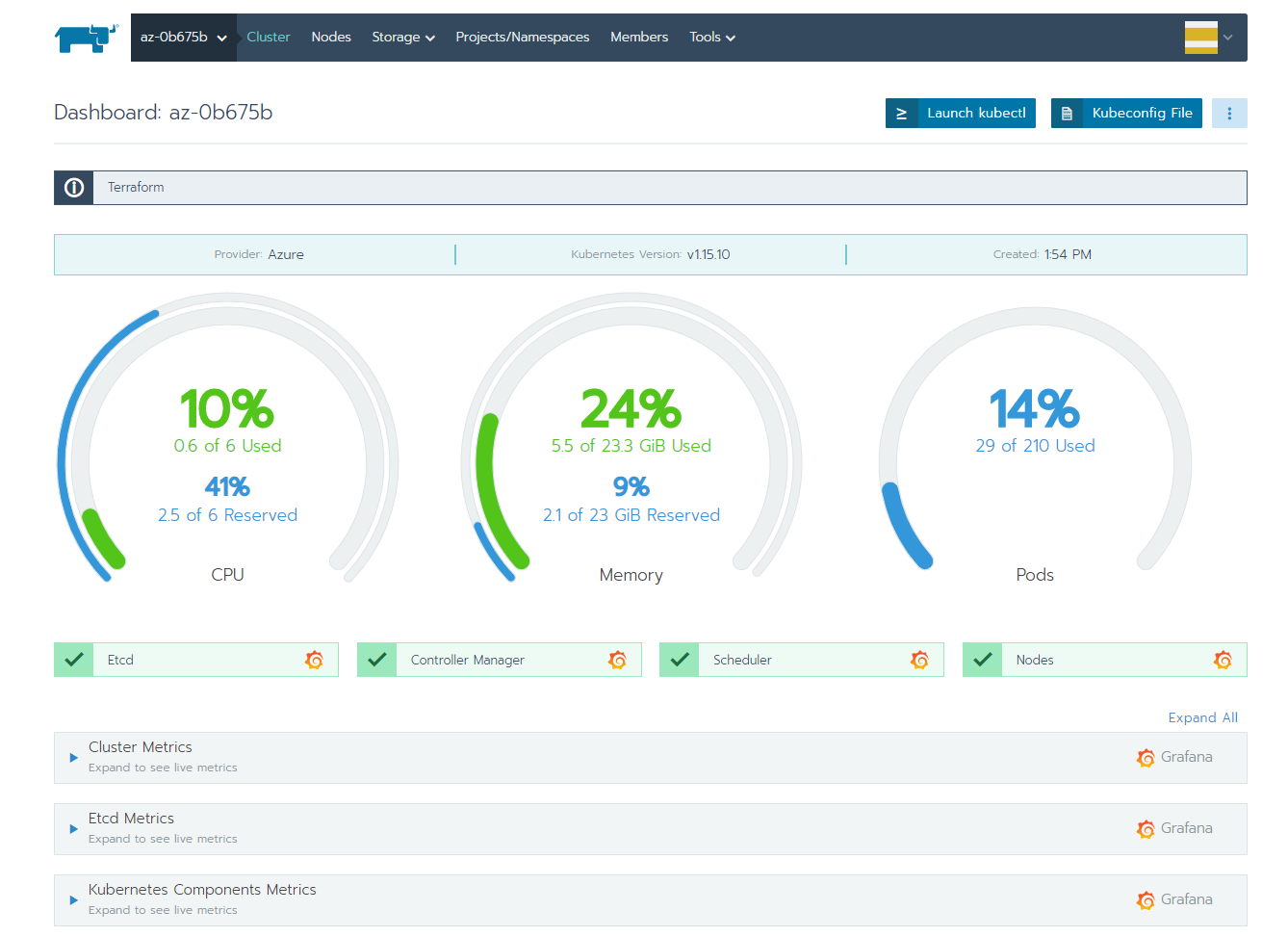Screen dimensions: 1288x937
Task: Open Grafana icon in Scheduler status box
Action: (919, 660)
